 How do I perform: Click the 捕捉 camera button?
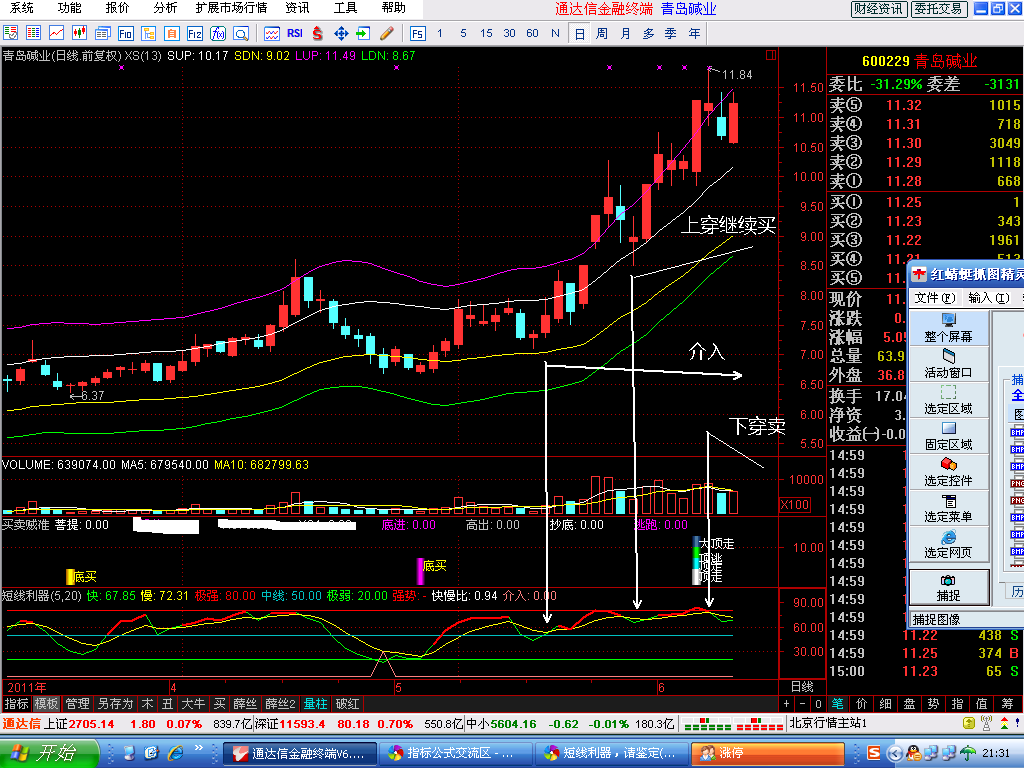tap(949, 587)
